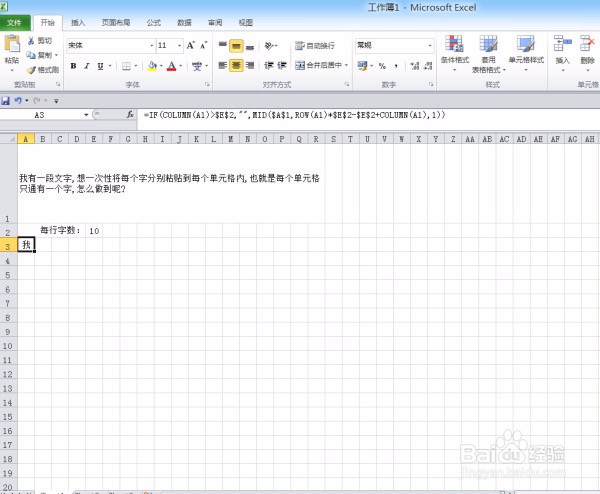
Task: Decrease font size with small A
Action: (204, 46)
